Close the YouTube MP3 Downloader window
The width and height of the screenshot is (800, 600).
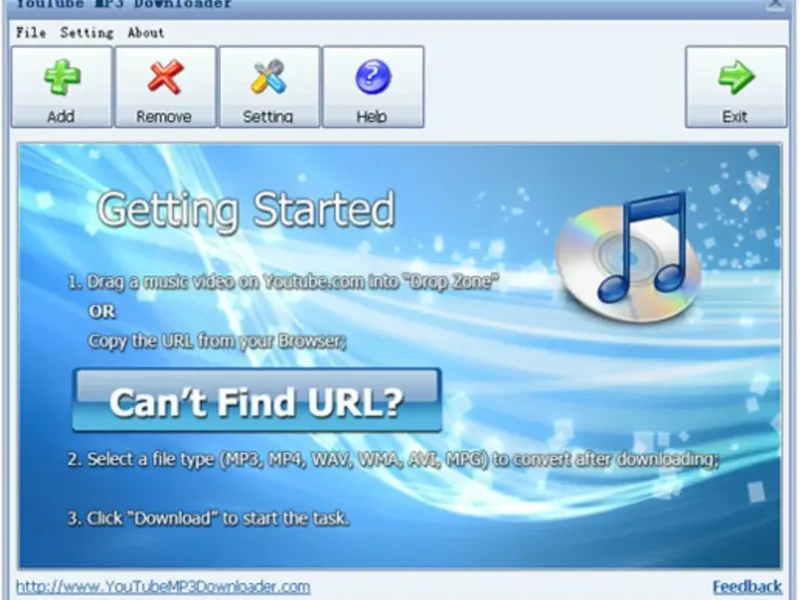(x=776, y=4)
